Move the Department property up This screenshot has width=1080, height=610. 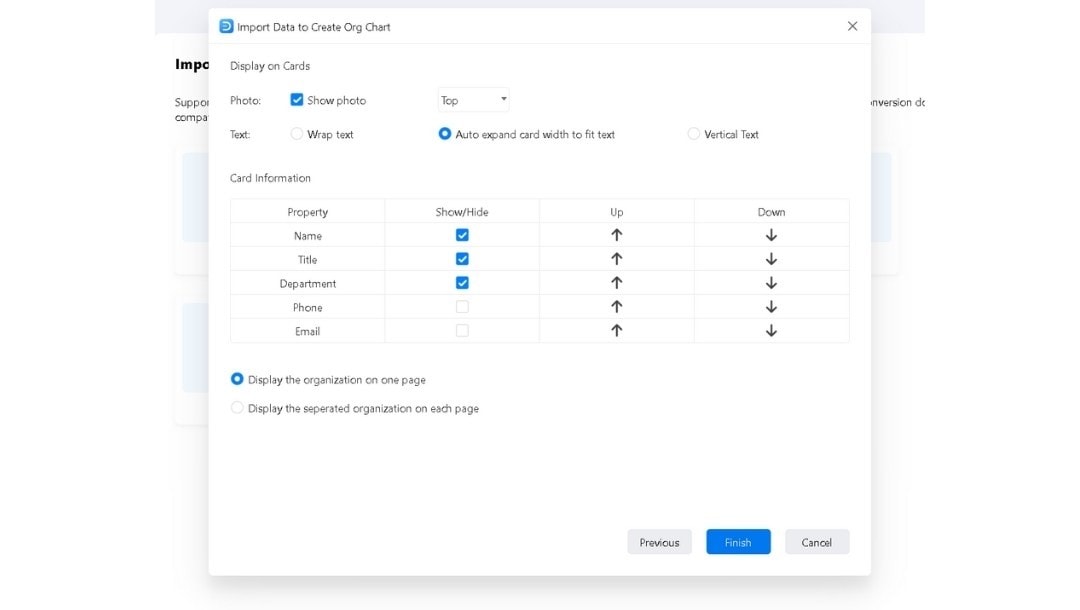[617, 283]
